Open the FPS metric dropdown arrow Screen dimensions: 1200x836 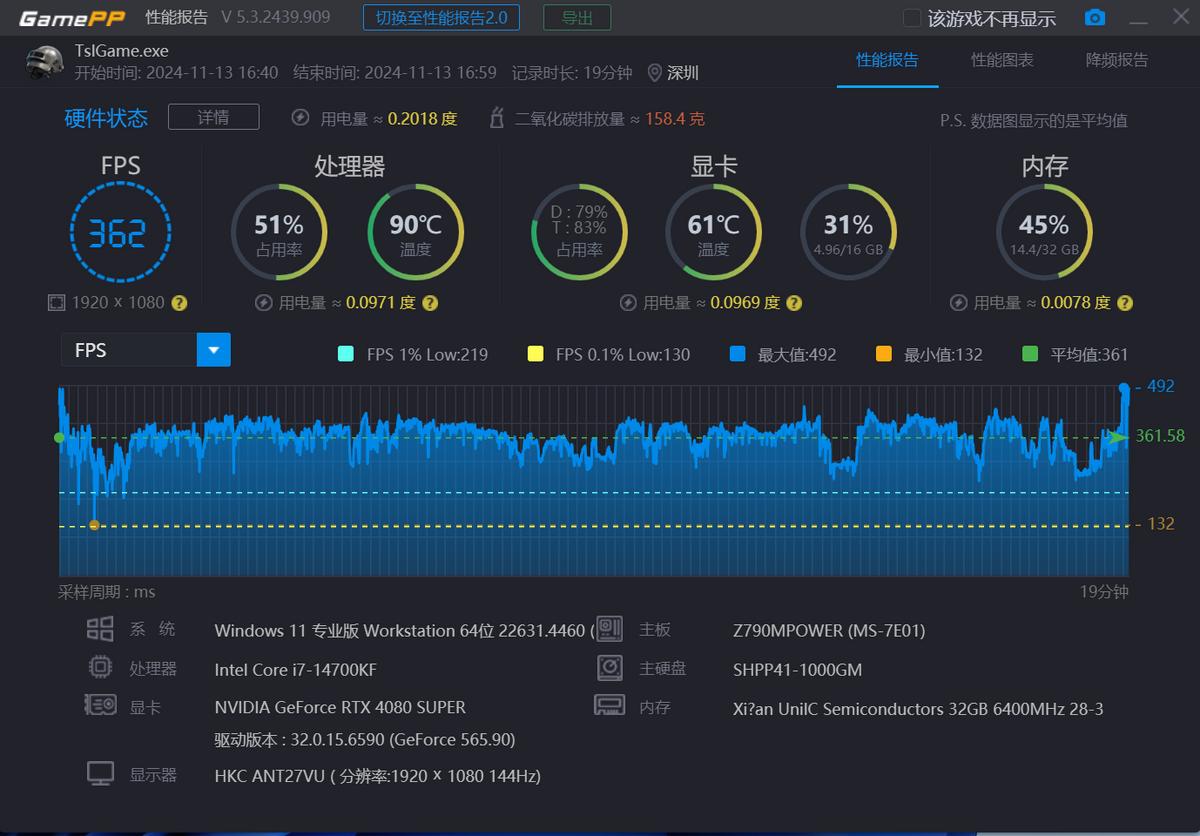click(213, 350)
